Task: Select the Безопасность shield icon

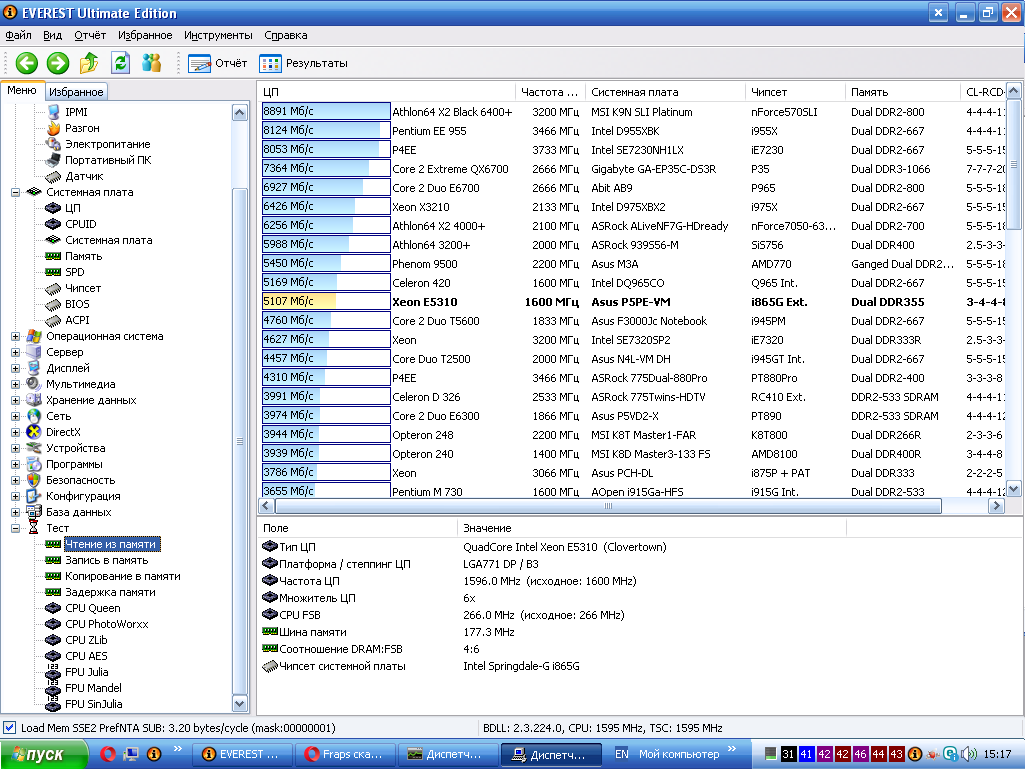Action: coord(34,480)
